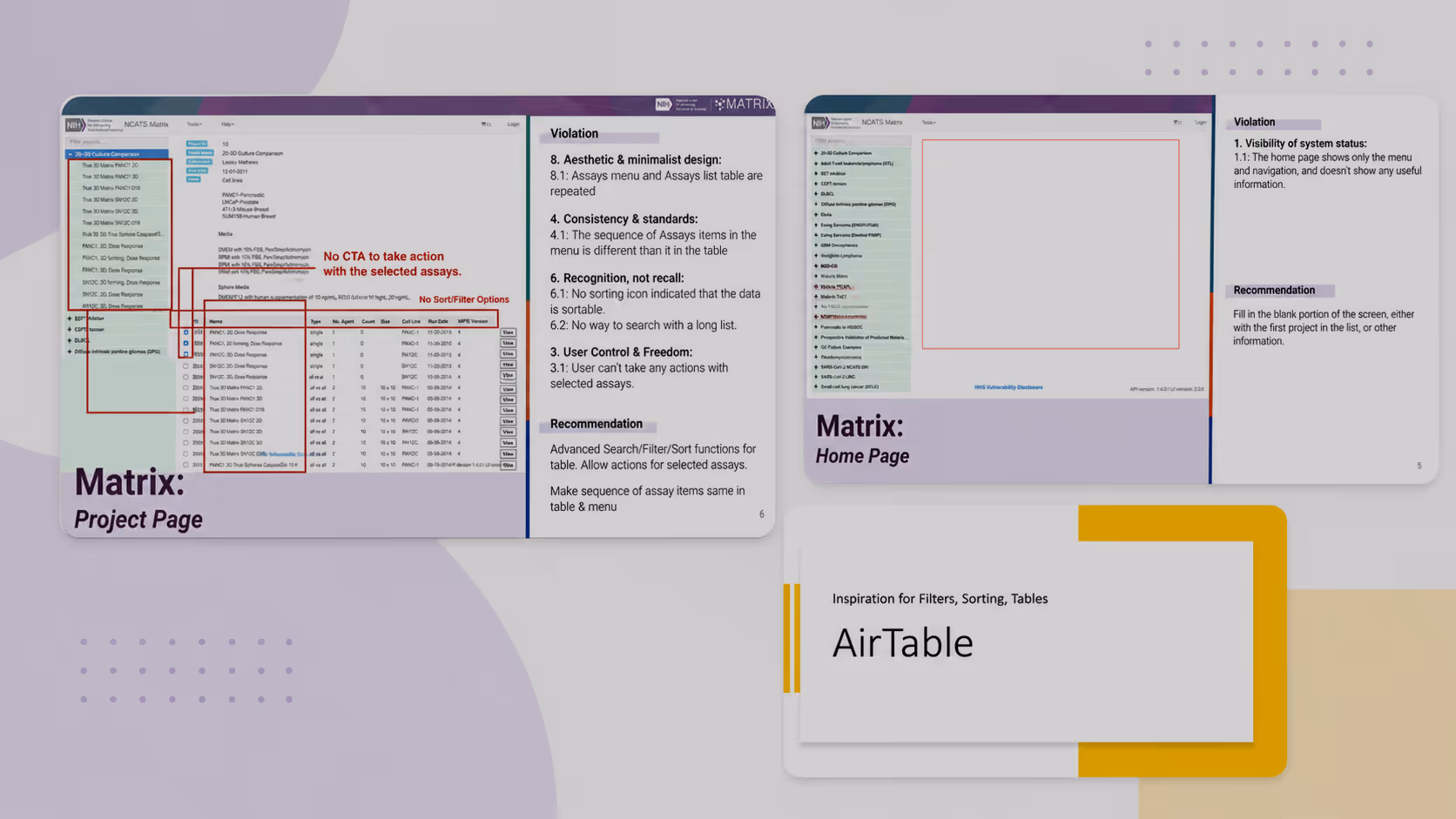1456x819 pixels.
Task: Open the Matrix Project Page slide
Action: pyautogui.click(x=418, y=316)
